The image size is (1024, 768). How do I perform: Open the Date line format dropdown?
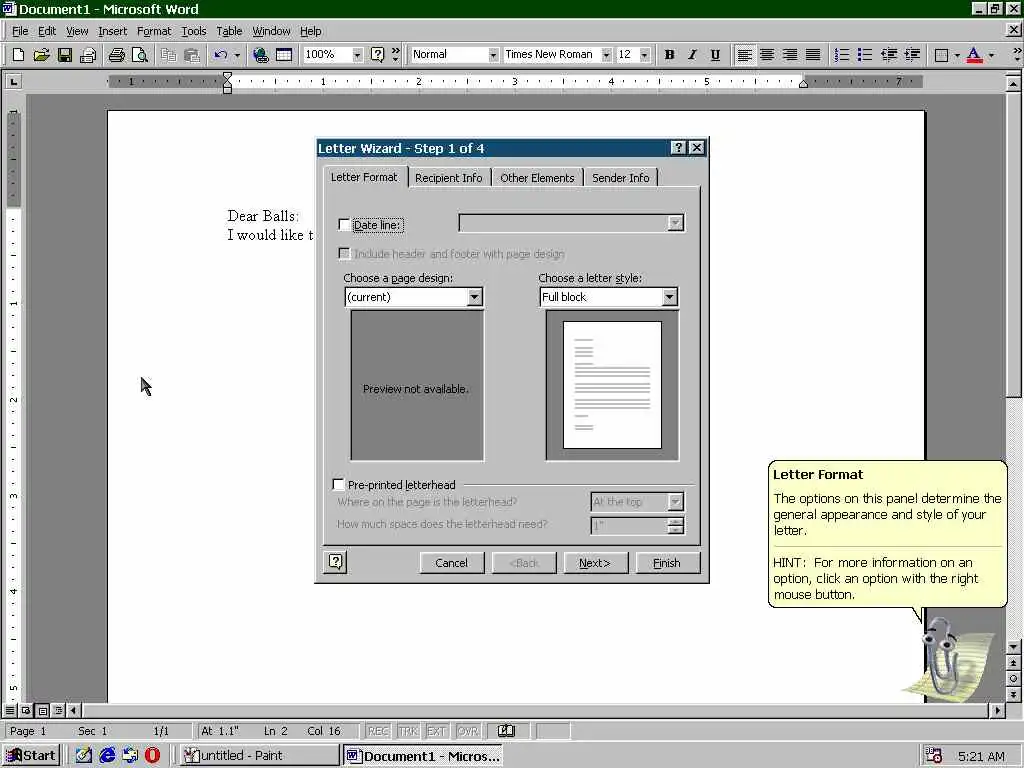tap(675, 223)
